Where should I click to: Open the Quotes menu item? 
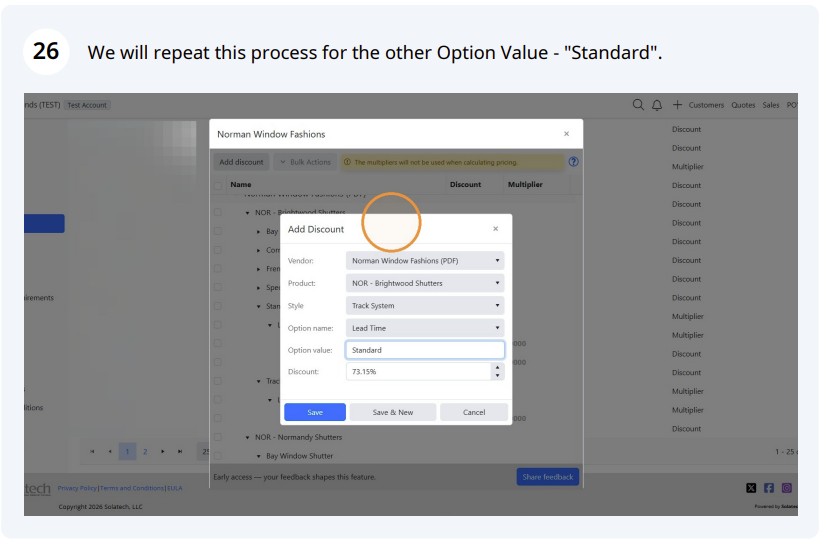click(x=743, y=105)
